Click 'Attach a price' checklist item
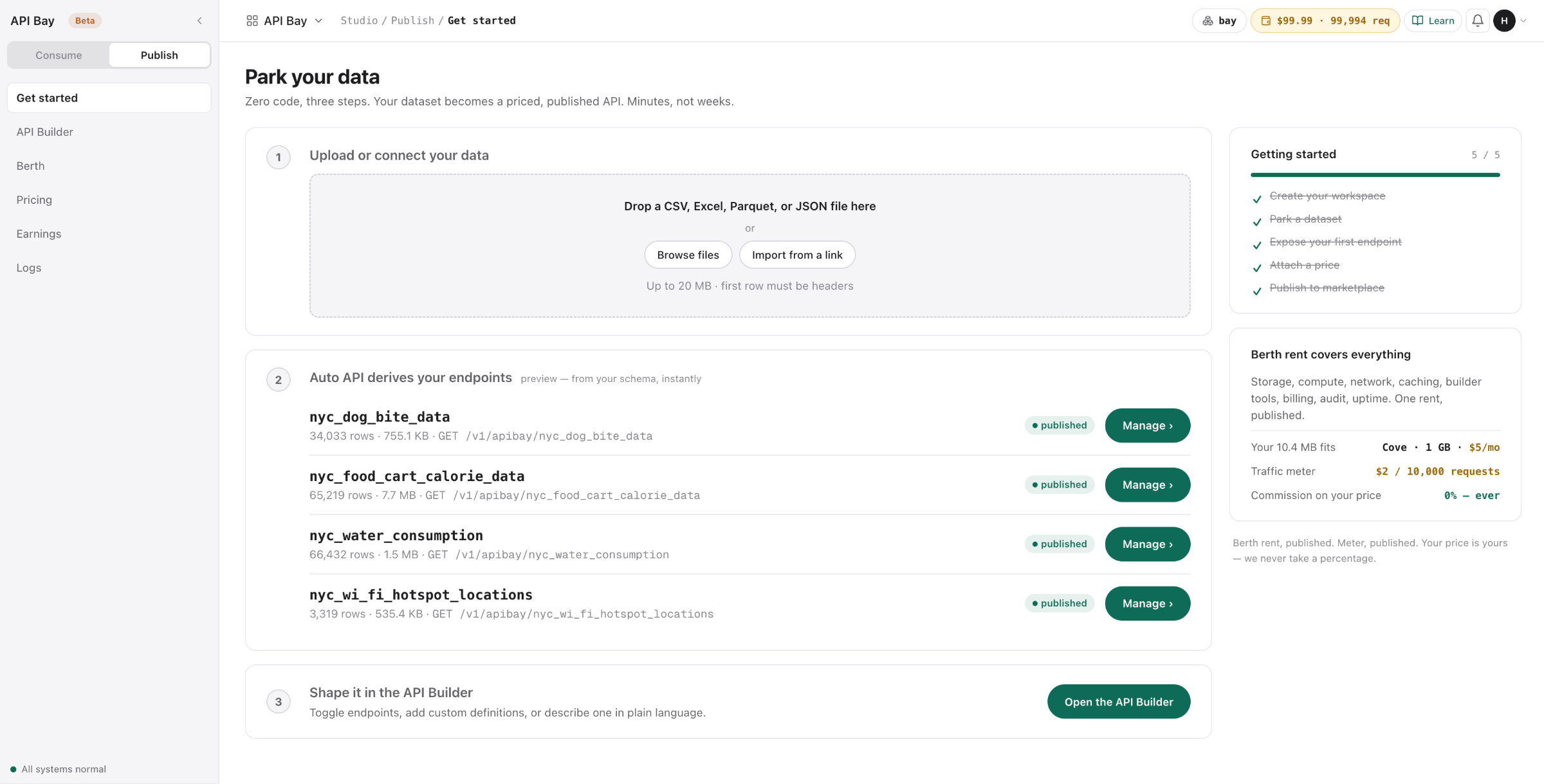The height and width of the screenshot is (784, 1544). [x=1304, y=265]
